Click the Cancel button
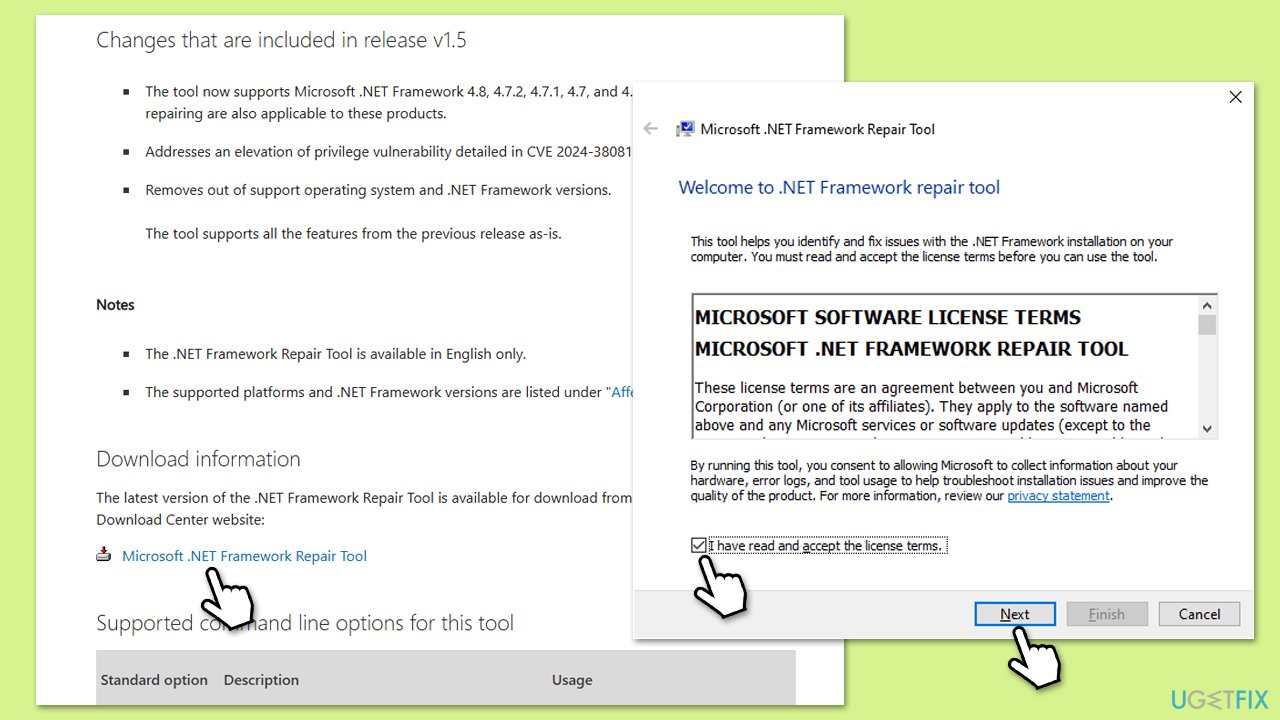 (1199, 614)
